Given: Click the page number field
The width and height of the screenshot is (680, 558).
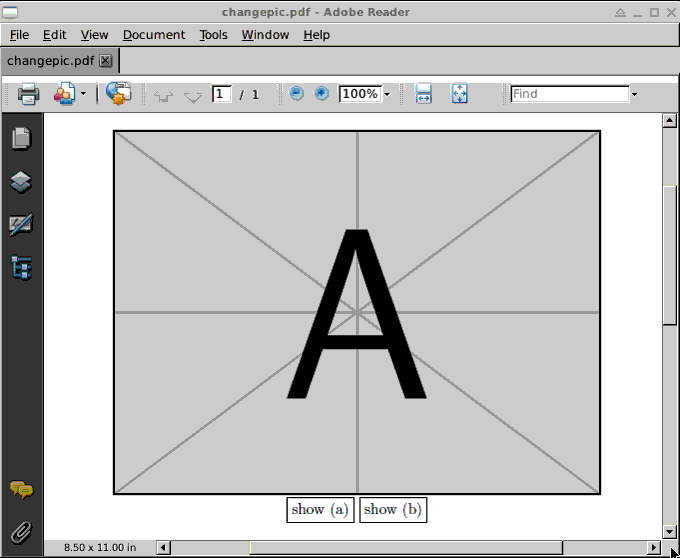Looking at the screenshot, I should point(222,94).
